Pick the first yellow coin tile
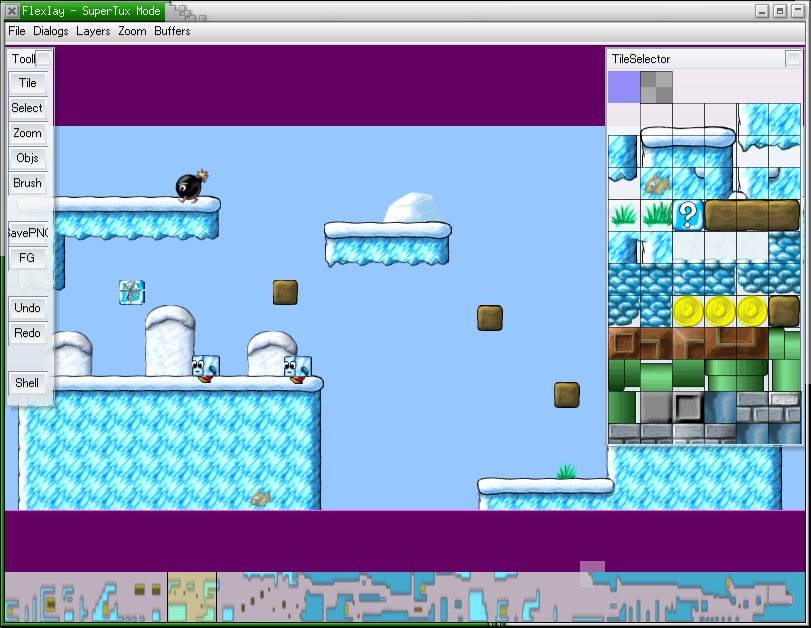 688,311
